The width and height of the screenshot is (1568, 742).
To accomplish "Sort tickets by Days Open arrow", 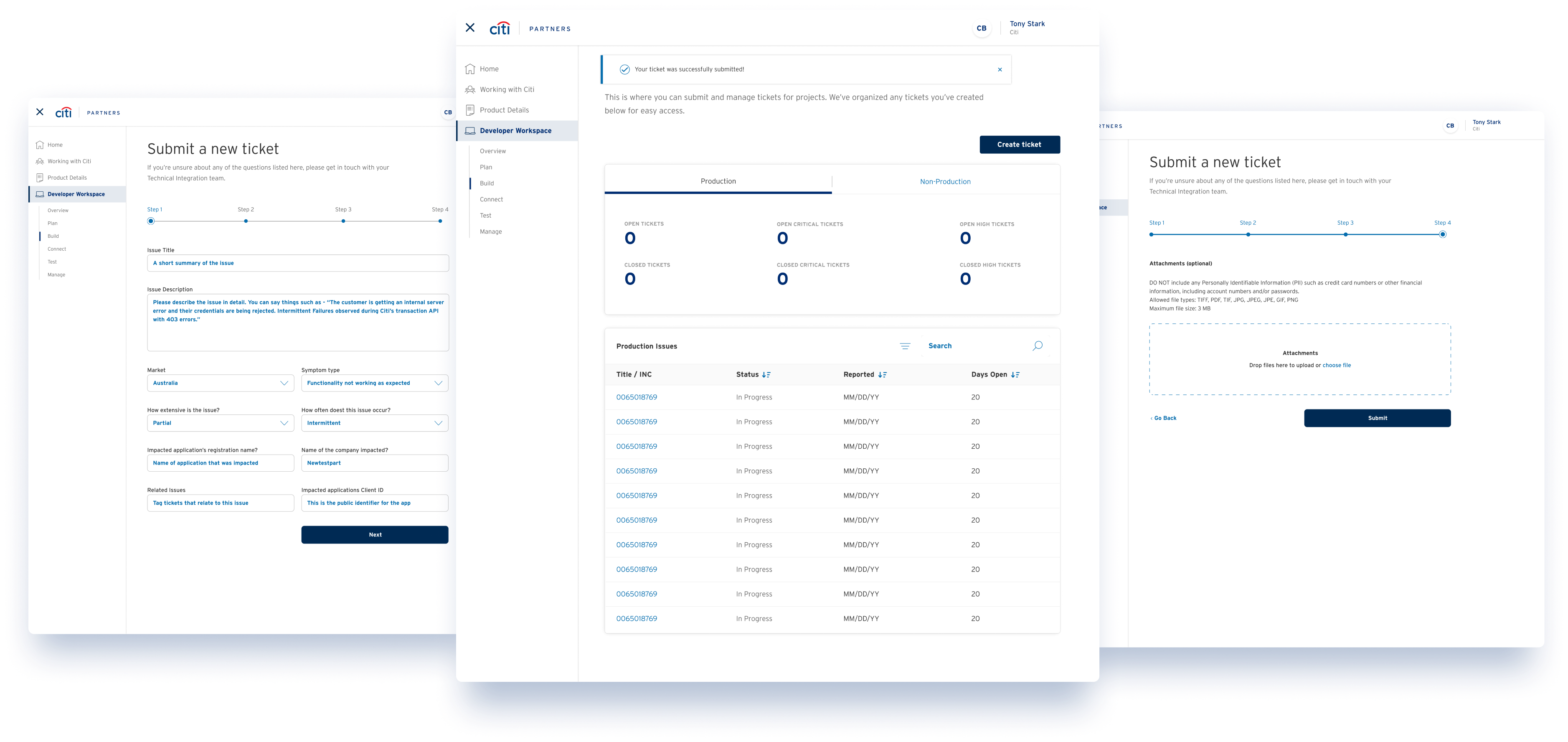I will pos(1015,375).
